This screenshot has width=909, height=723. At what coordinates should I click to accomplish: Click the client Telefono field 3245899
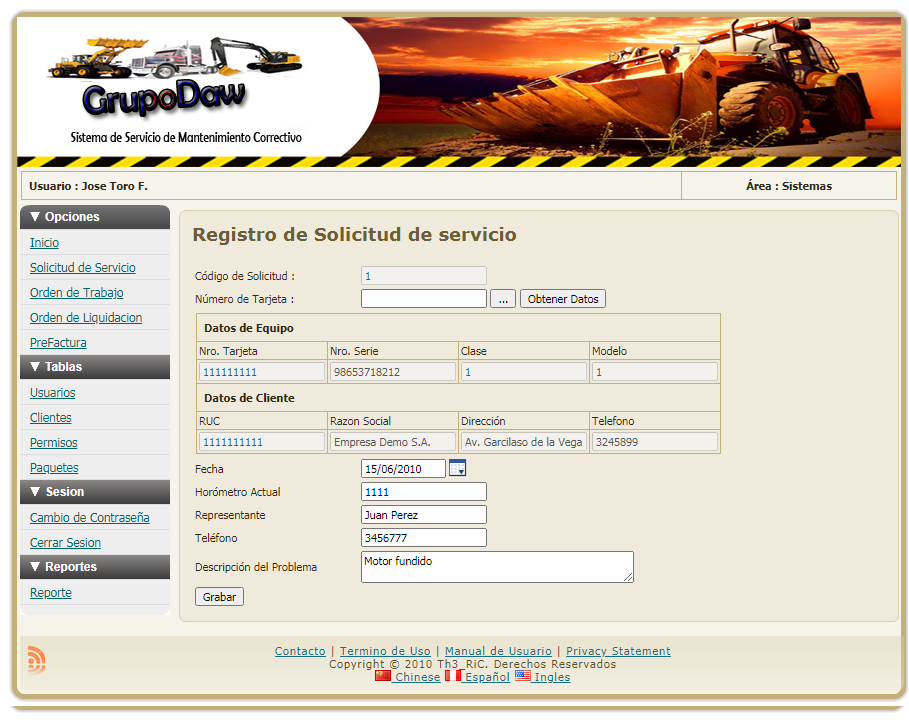tap(655, 442)
